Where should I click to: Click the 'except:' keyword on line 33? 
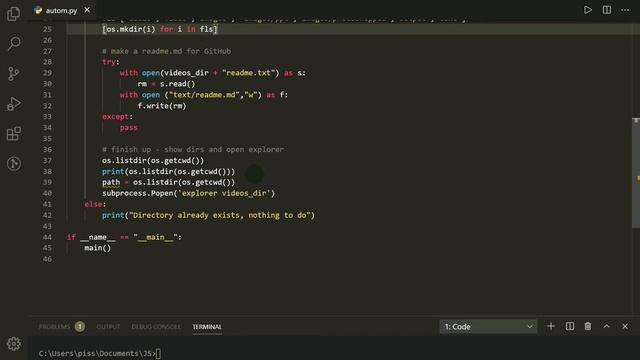[x=118, y=117]
